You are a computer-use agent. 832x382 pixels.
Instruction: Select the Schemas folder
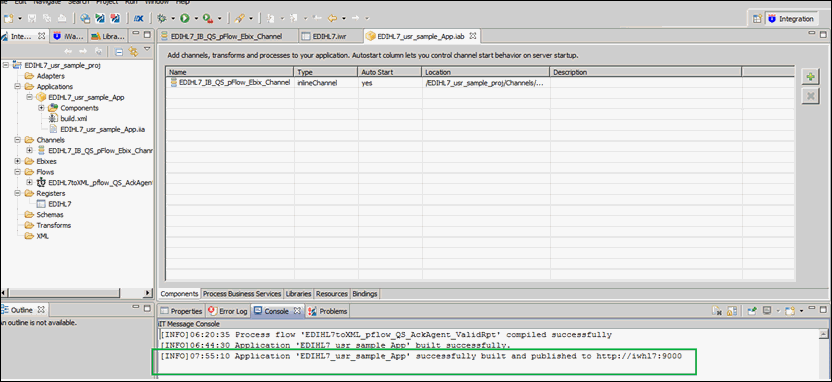click(50, 214)
